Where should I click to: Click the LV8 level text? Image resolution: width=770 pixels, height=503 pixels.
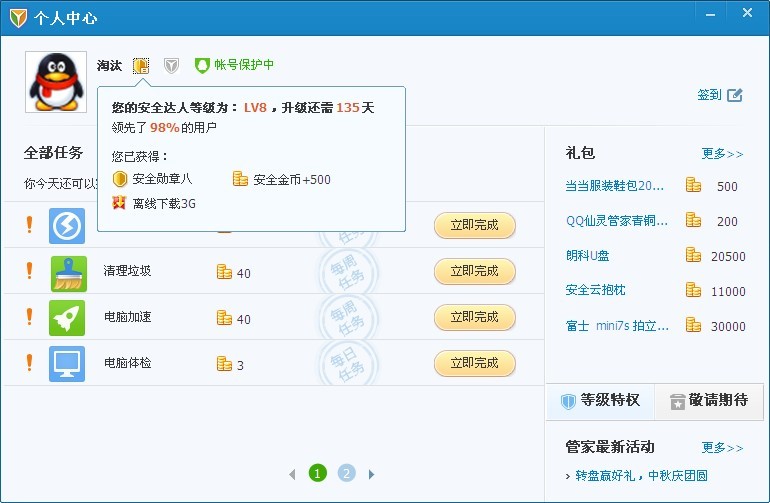(x=255, y=108)
